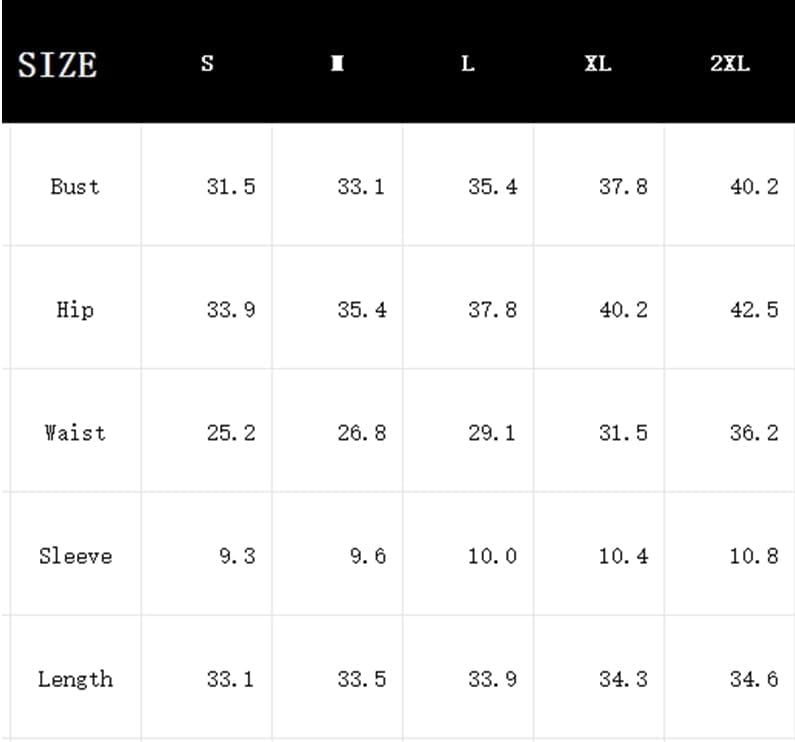Select the S column header

point(207,64)
